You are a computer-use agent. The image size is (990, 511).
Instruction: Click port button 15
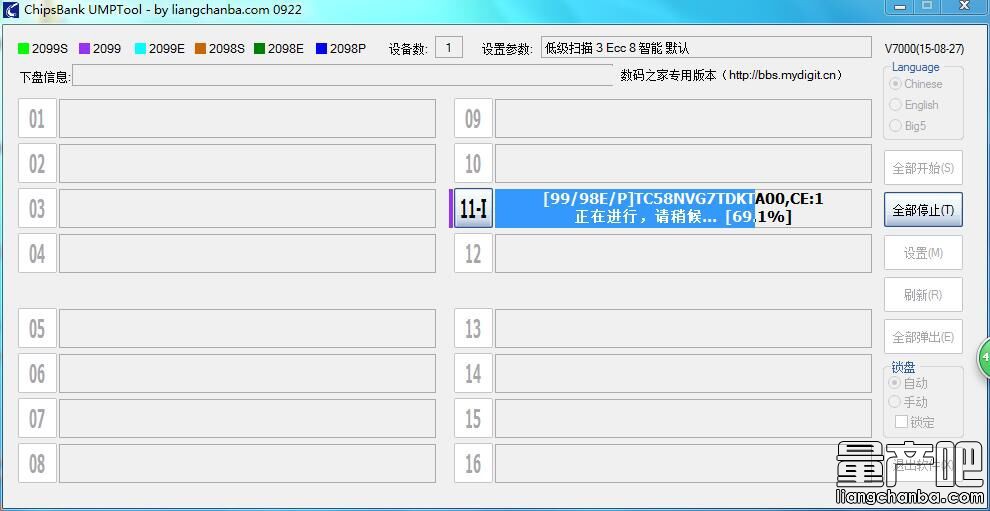tap(474, 418)
